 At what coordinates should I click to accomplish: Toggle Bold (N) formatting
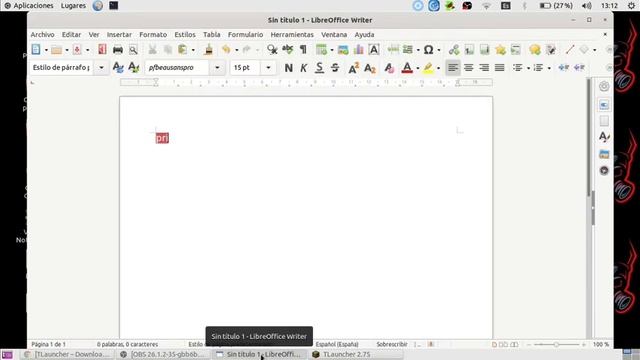click(x=289, y=68)
